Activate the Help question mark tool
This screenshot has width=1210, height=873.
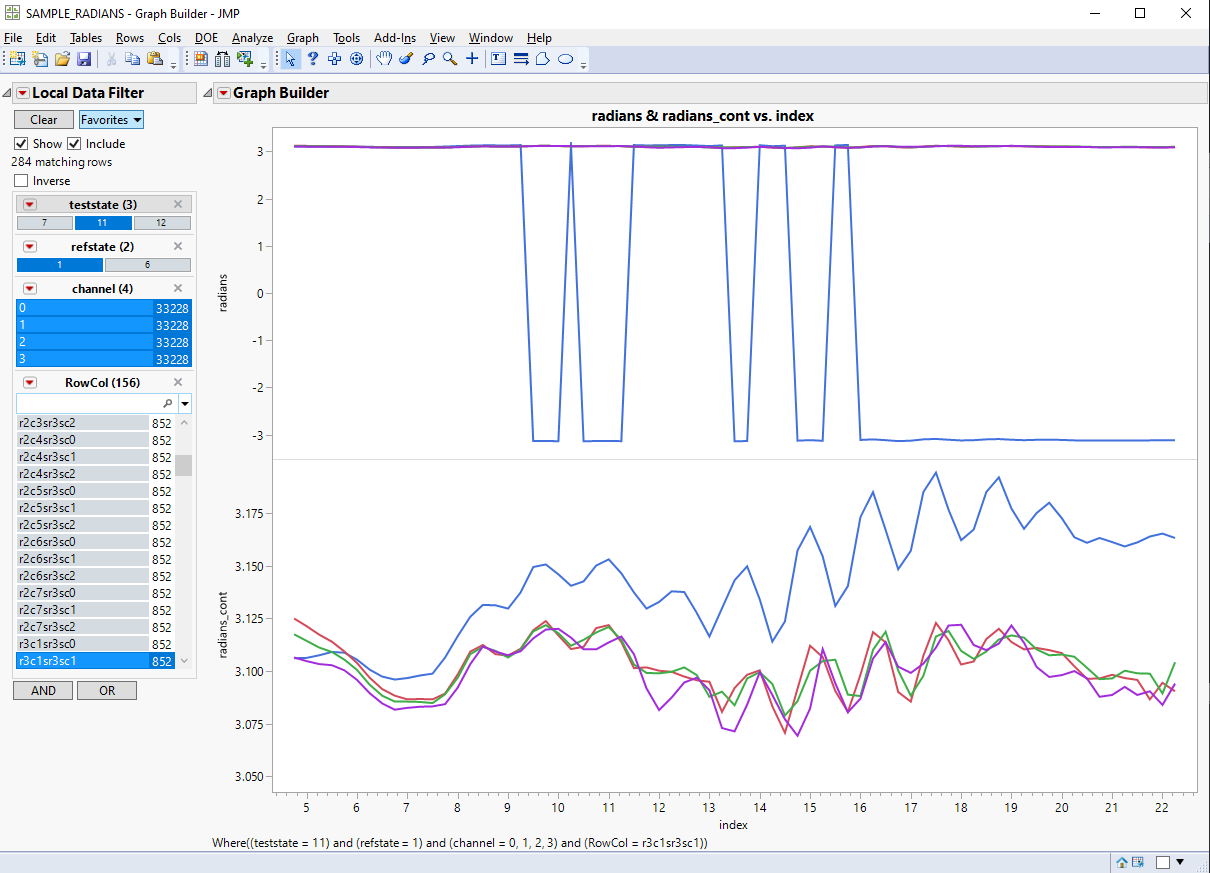312,59
